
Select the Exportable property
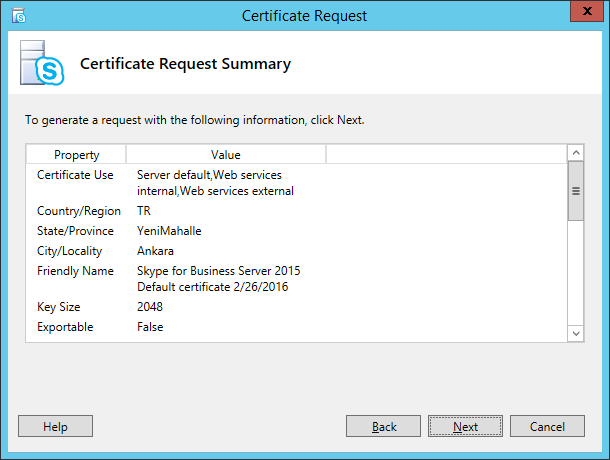click(65, 327)
